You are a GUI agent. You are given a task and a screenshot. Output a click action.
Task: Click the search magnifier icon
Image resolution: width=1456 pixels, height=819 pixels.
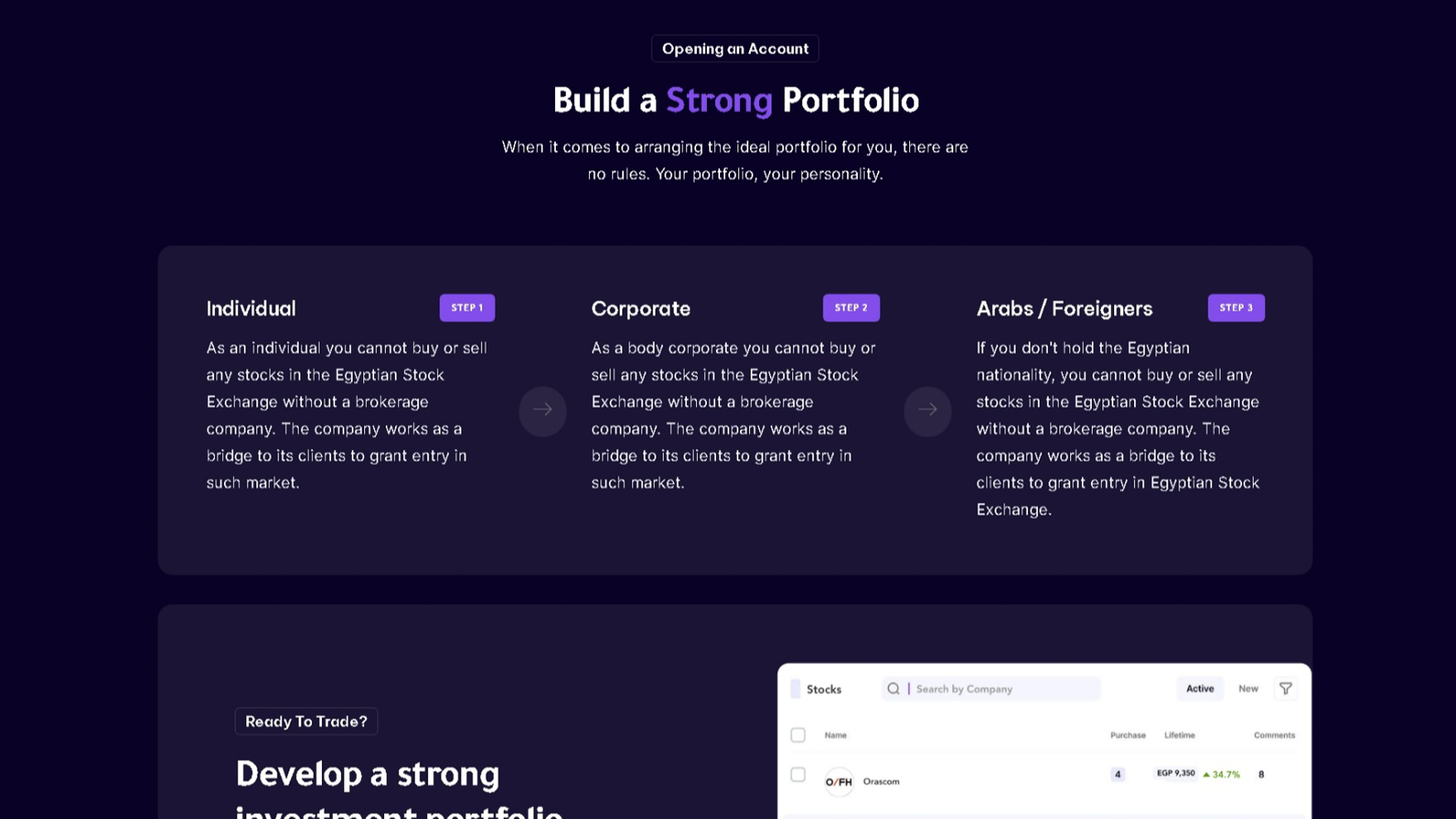[x=894, y=689]
